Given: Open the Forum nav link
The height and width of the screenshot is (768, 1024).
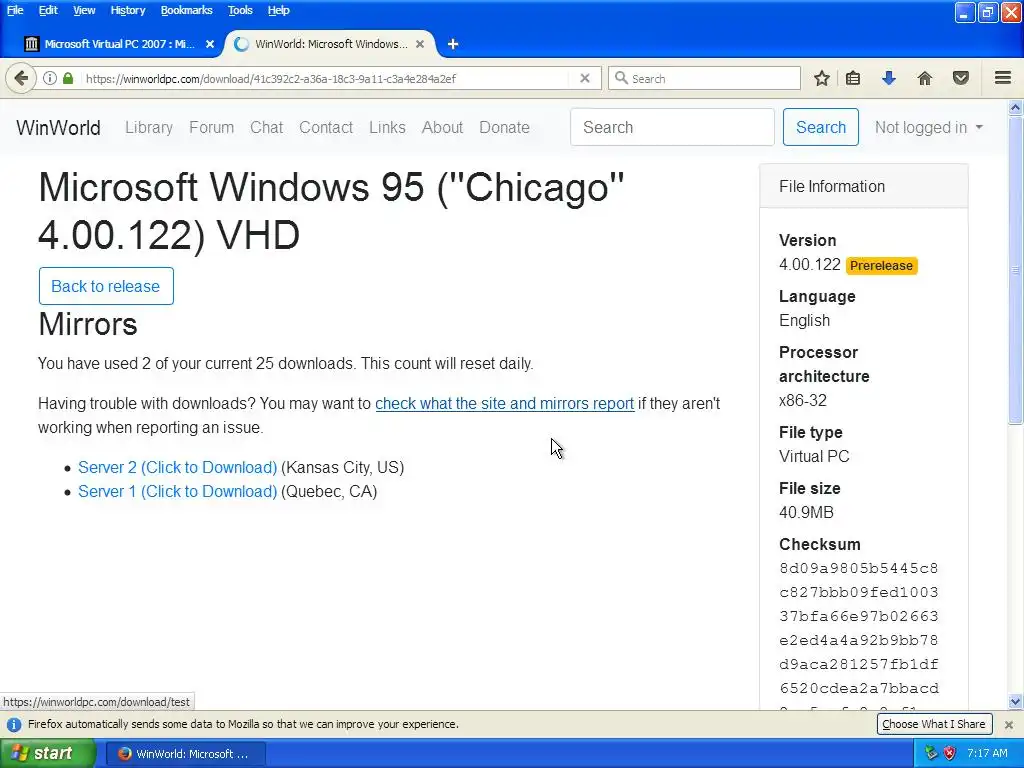Looking at the screenshot, I should [x=212, y=127].
